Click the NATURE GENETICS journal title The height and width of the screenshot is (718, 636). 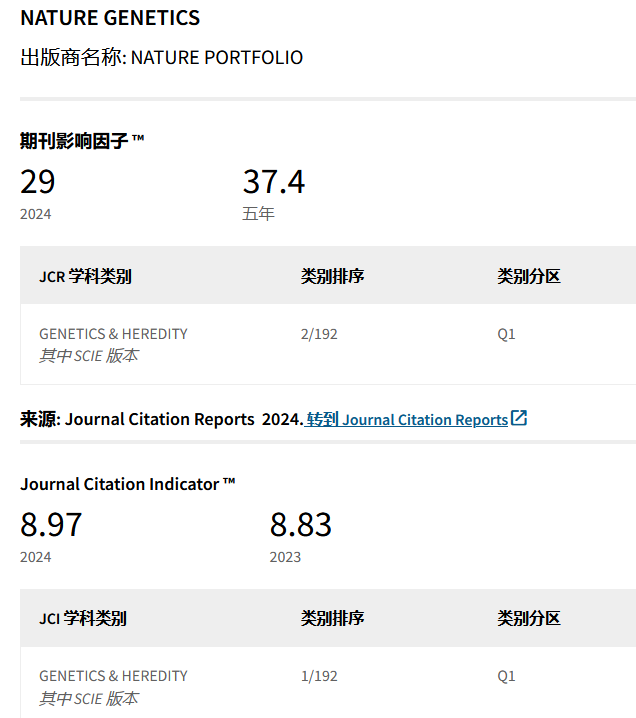[110, 18]
